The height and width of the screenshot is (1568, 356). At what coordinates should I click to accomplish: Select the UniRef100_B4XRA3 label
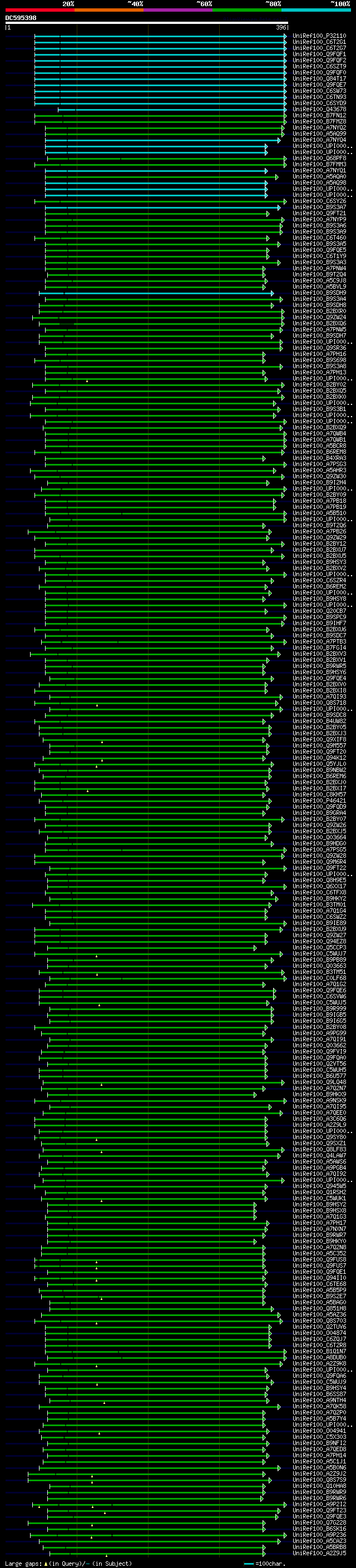click(x=319, y=458)
